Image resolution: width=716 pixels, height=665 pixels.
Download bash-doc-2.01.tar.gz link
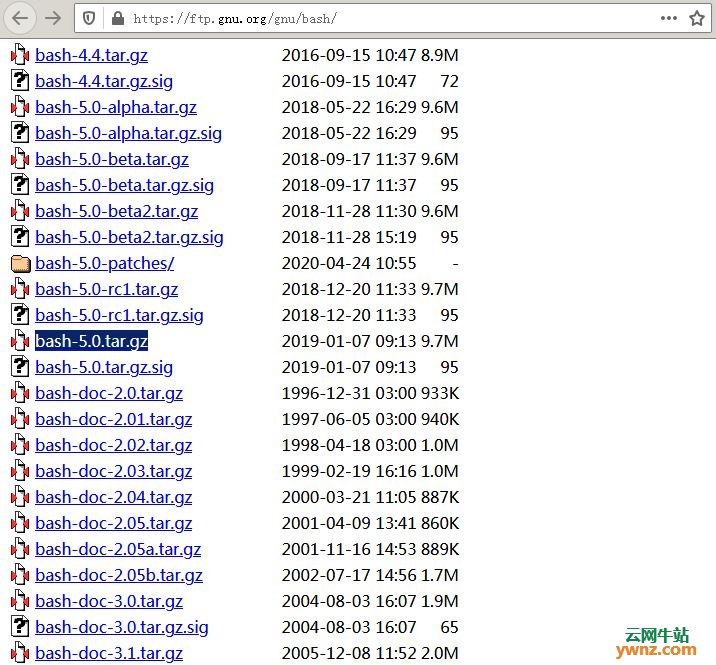[x=114, y=420]
